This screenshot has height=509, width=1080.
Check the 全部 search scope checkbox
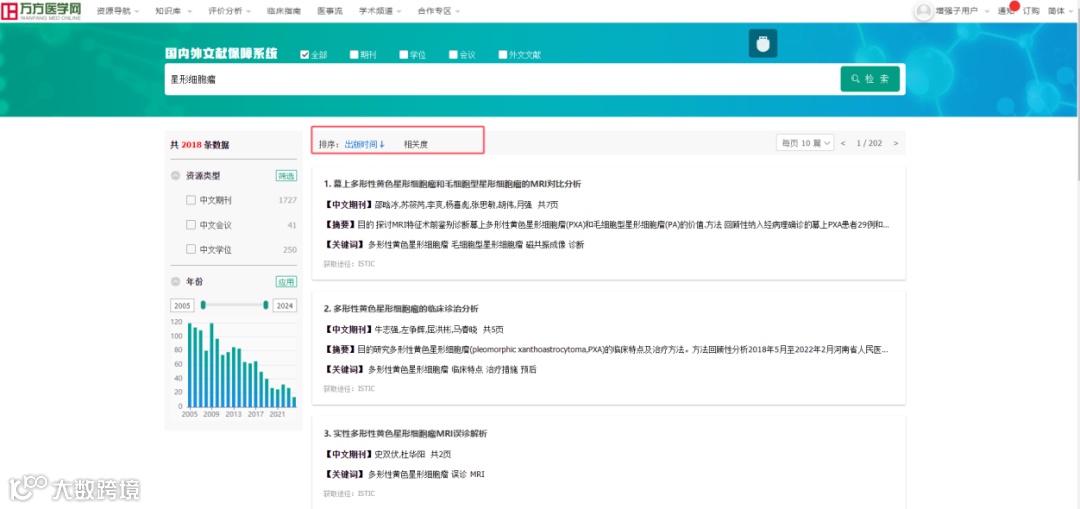click(305, 54)
